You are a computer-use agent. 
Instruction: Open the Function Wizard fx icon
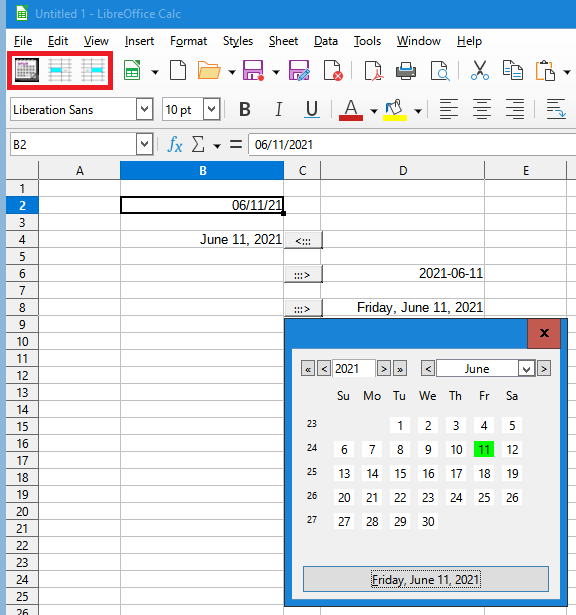(x=174, y=145)
